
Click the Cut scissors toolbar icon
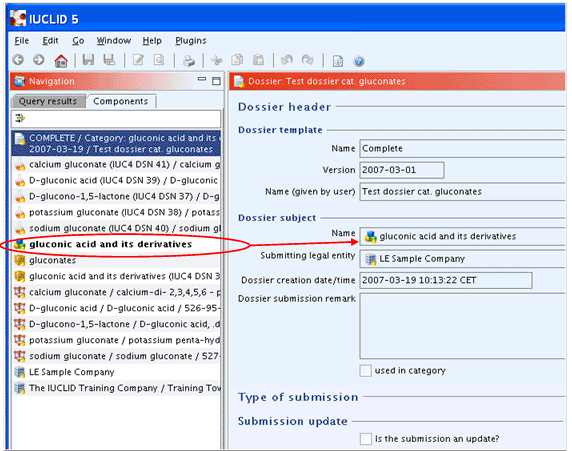pyautogui.click(x=217, y=60)
